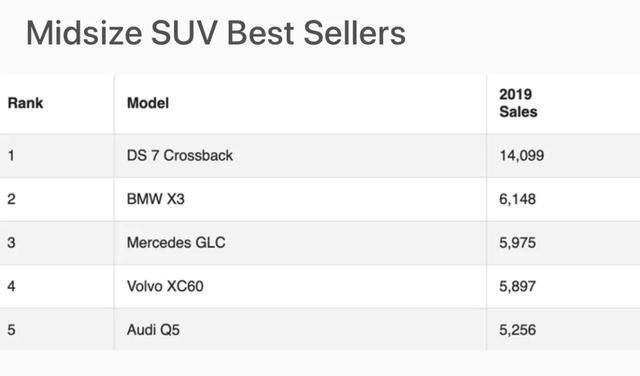Select the Rank column header
Viewport: 640px width, 376px height.
pos(25,103)
